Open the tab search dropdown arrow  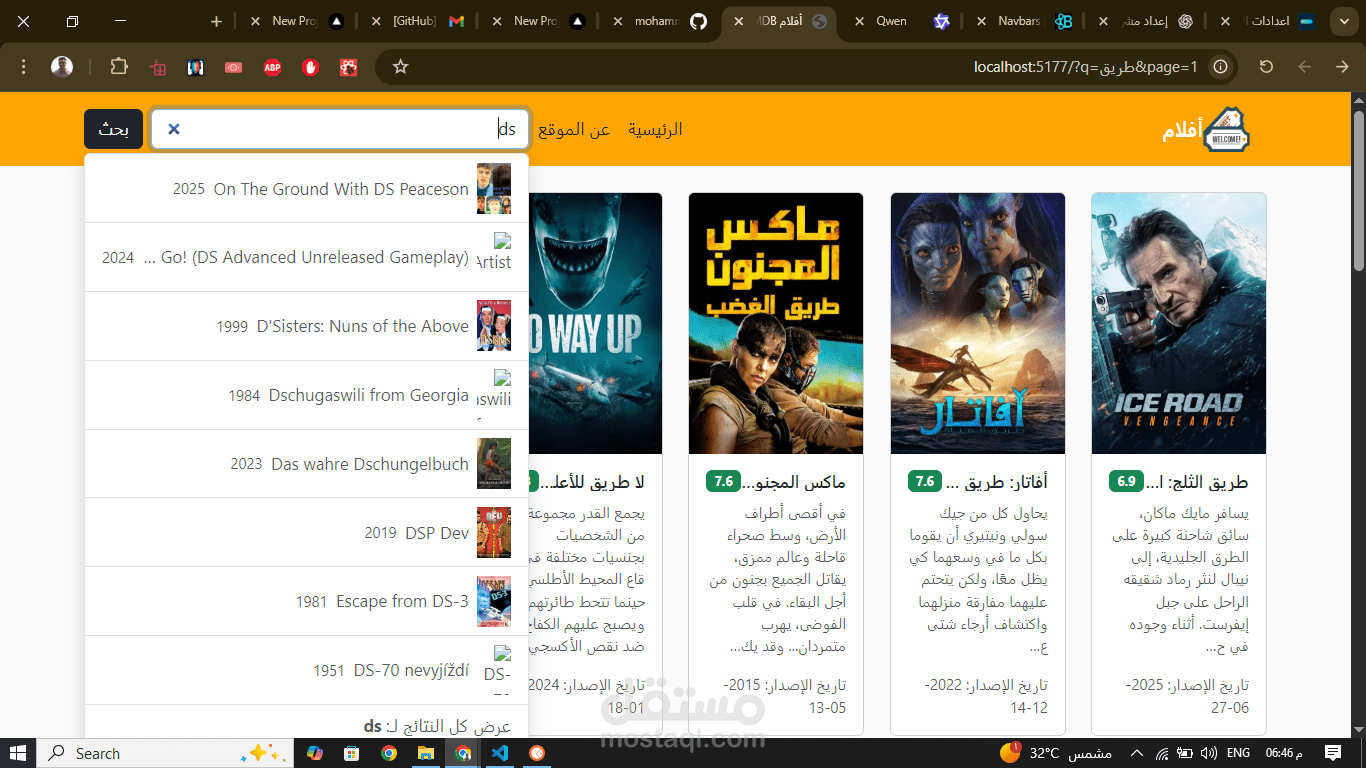point(1344,21)
